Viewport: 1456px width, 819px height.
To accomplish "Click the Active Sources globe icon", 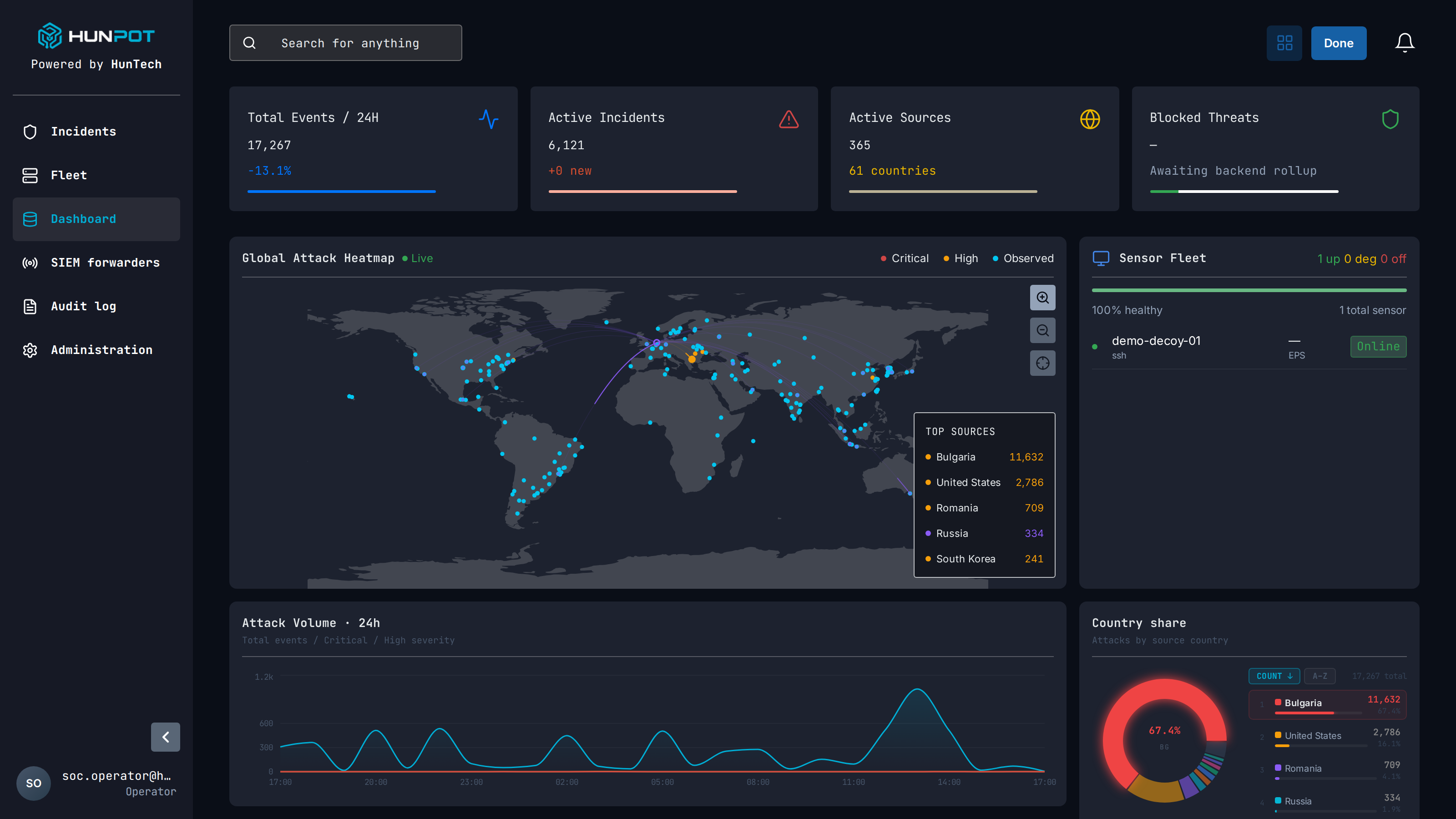I will pos(1090,119).
